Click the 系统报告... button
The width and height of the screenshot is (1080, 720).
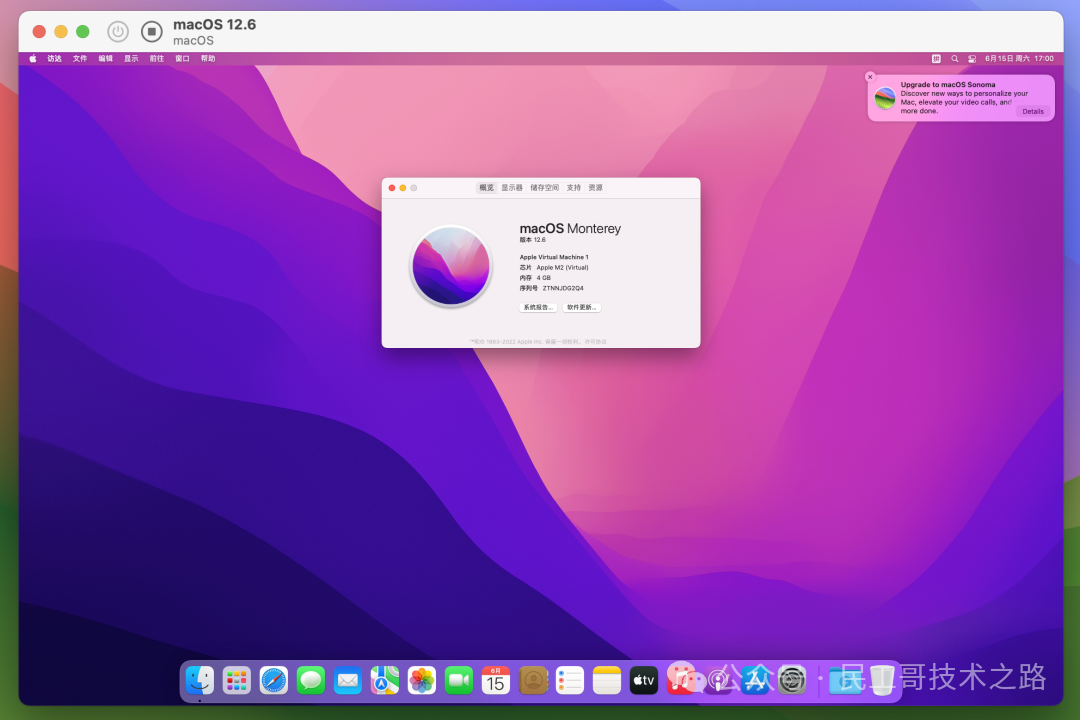(x=538, y=307)
